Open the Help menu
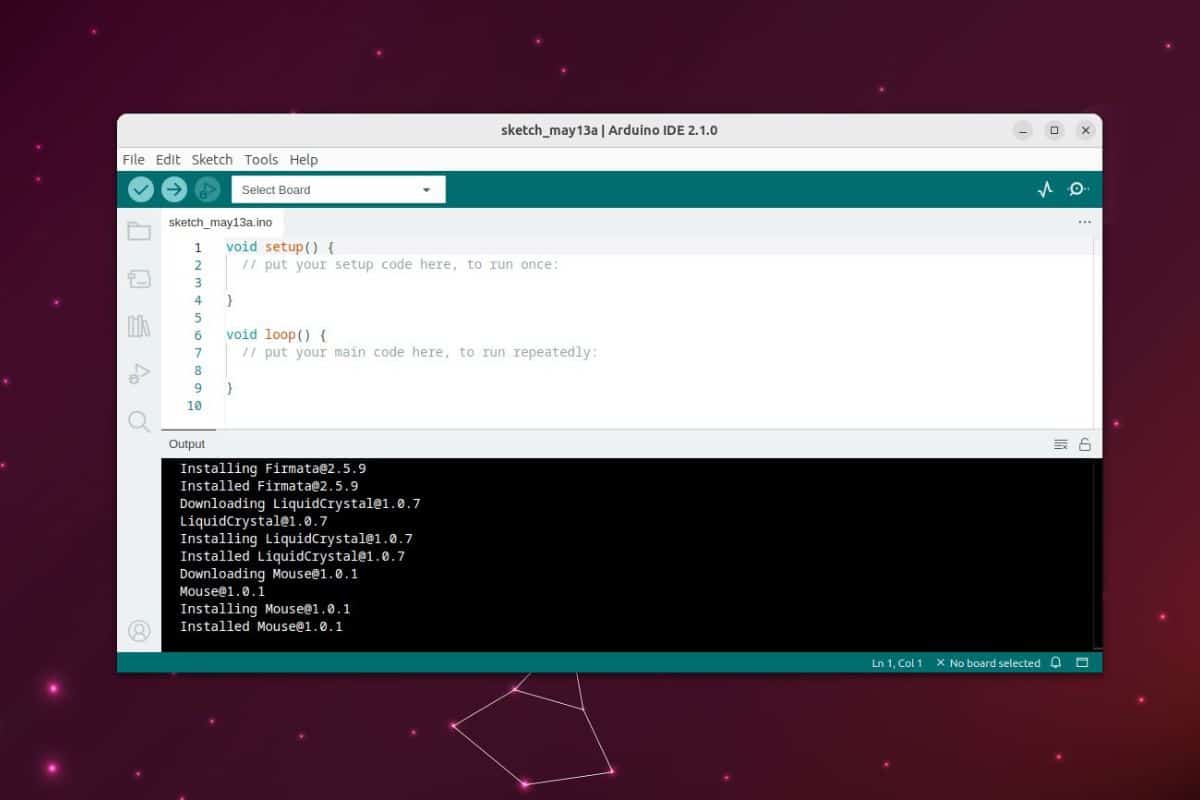Viewport: 1200px width, 800px height. (x=304, y=159)
